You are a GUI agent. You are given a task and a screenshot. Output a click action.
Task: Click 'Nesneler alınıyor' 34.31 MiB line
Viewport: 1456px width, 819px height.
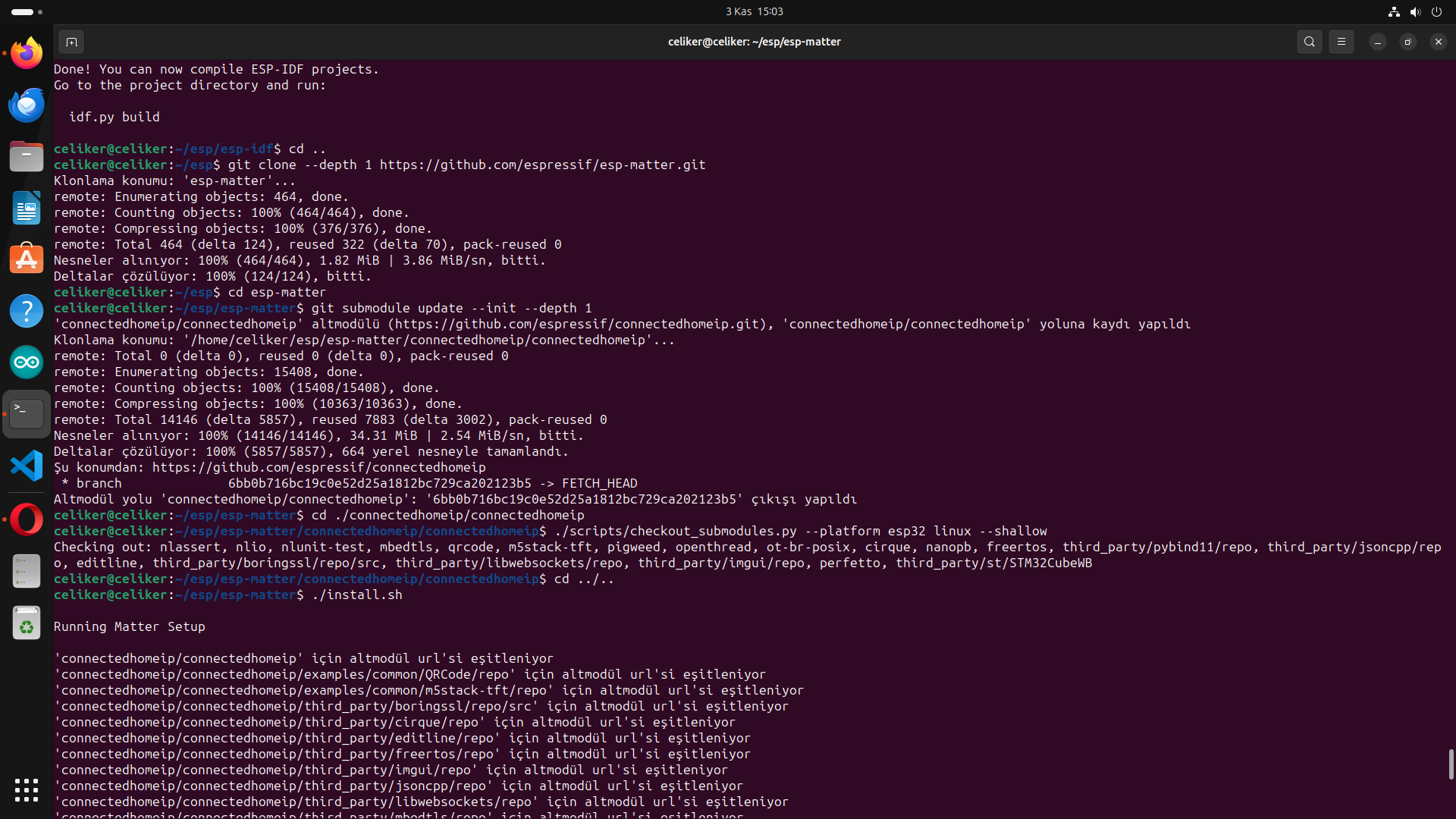pos(318,435)
